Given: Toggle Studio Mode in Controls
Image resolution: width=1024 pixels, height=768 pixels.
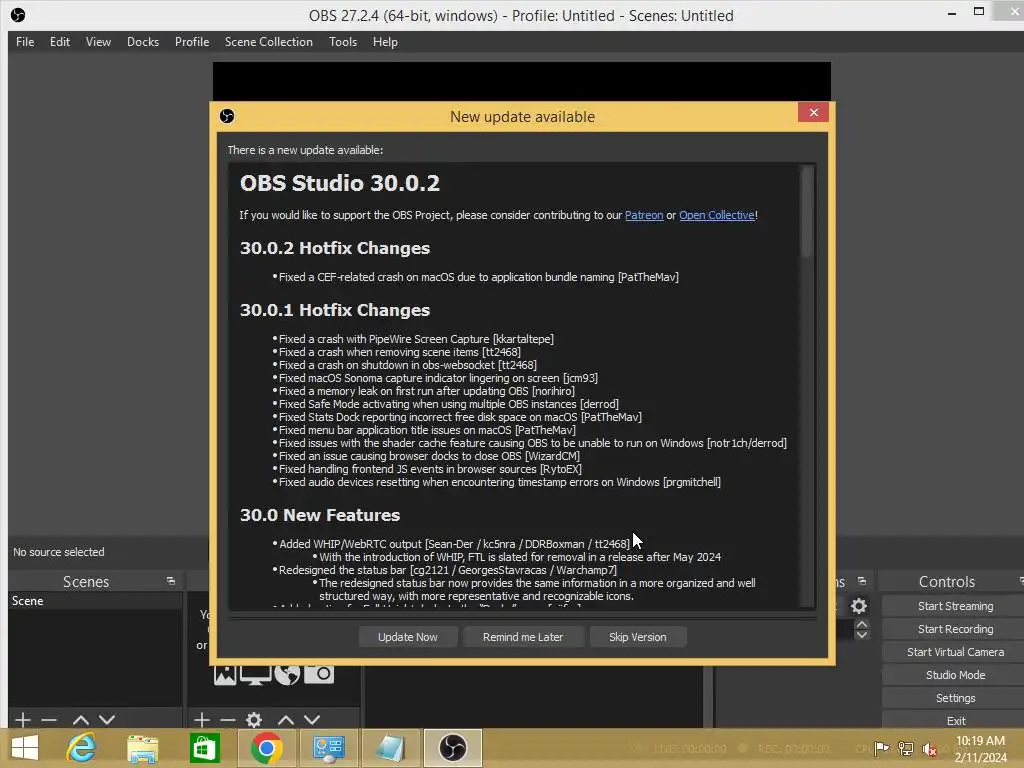Looking at the screenshot, I should click(955, 675).
